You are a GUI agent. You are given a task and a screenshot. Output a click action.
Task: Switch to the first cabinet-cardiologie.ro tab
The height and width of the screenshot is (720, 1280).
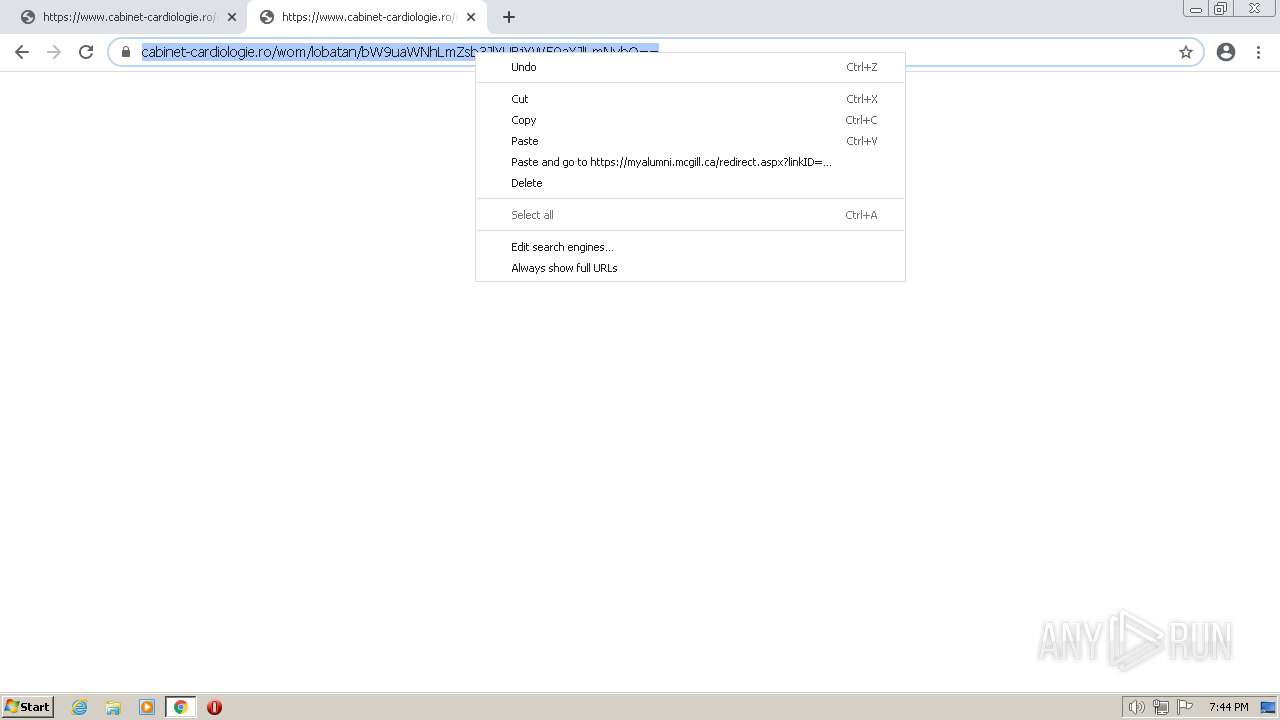pyautogui.click(x=128, y=17)
